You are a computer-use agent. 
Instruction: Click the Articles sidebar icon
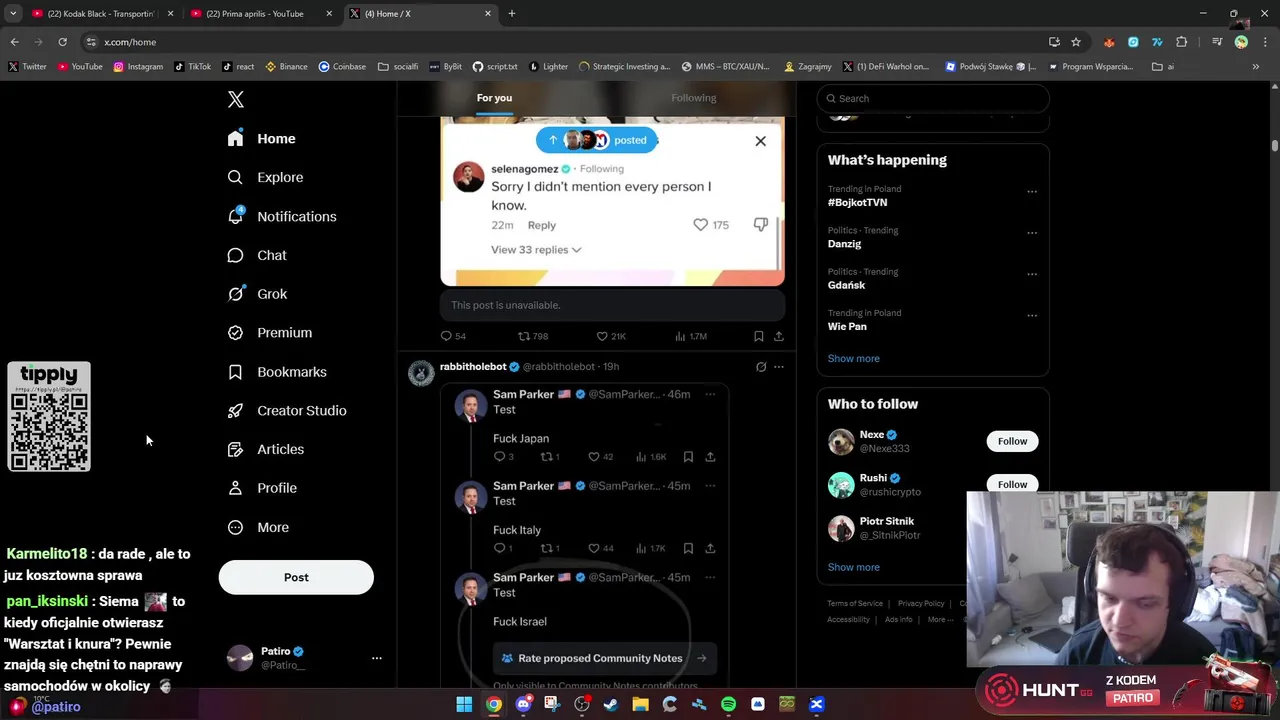[x=235, y=449]
